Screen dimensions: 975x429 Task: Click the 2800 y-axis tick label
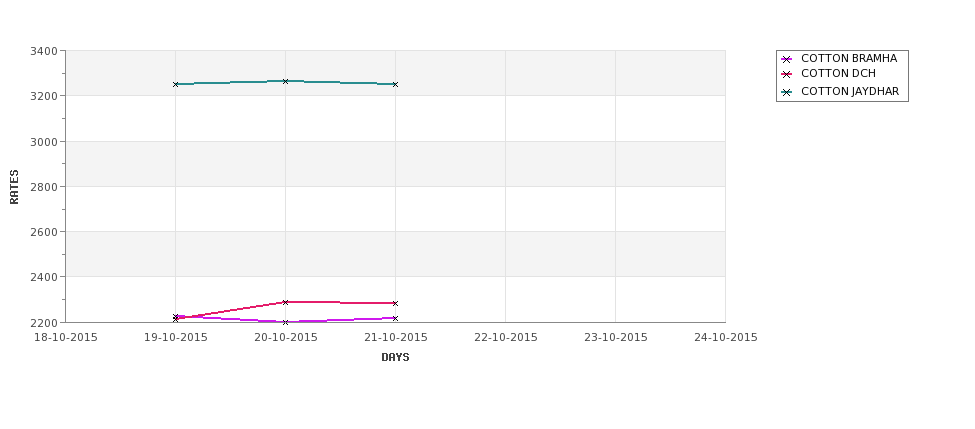pyautogui.click(x=44, y=187)
